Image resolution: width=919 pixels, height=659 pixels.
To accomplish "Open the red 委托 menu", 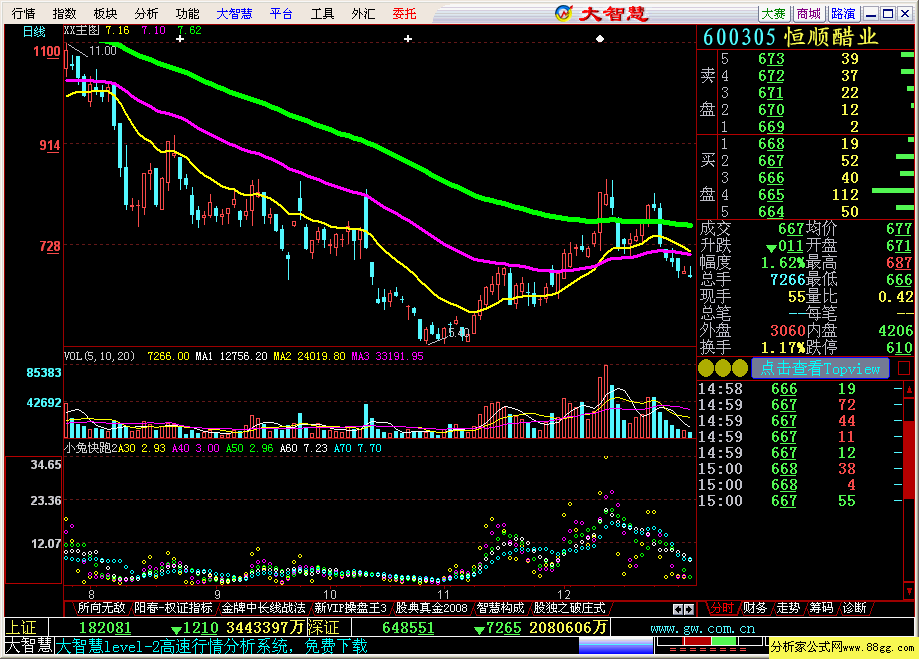I will coord(404,13).
